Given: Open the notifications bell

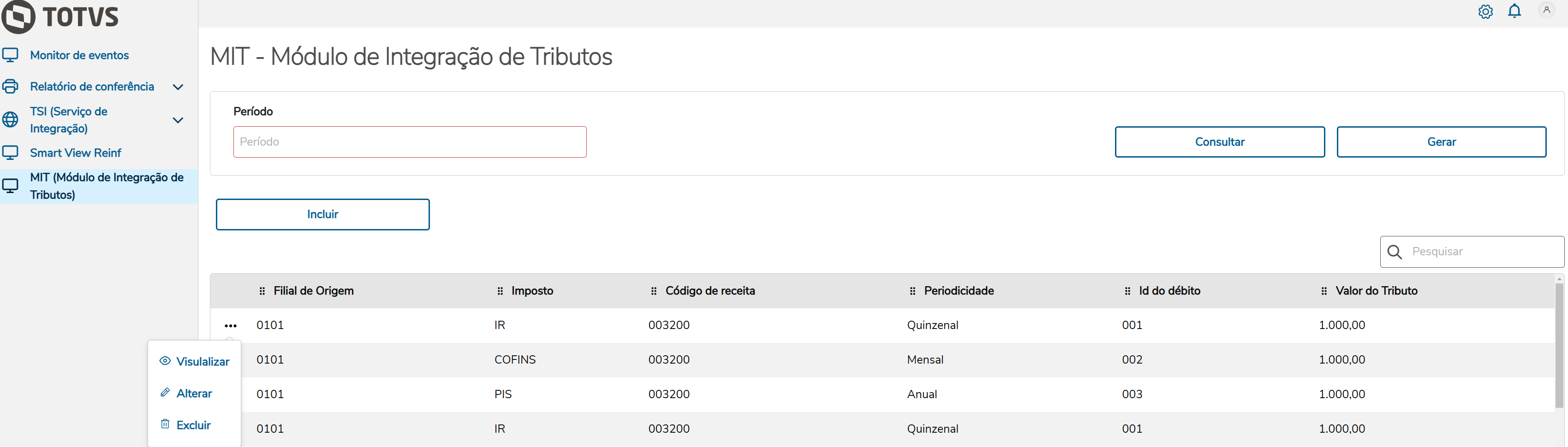Looking at the screenshot, I should pyautogui.click(x=1514, y=11).
